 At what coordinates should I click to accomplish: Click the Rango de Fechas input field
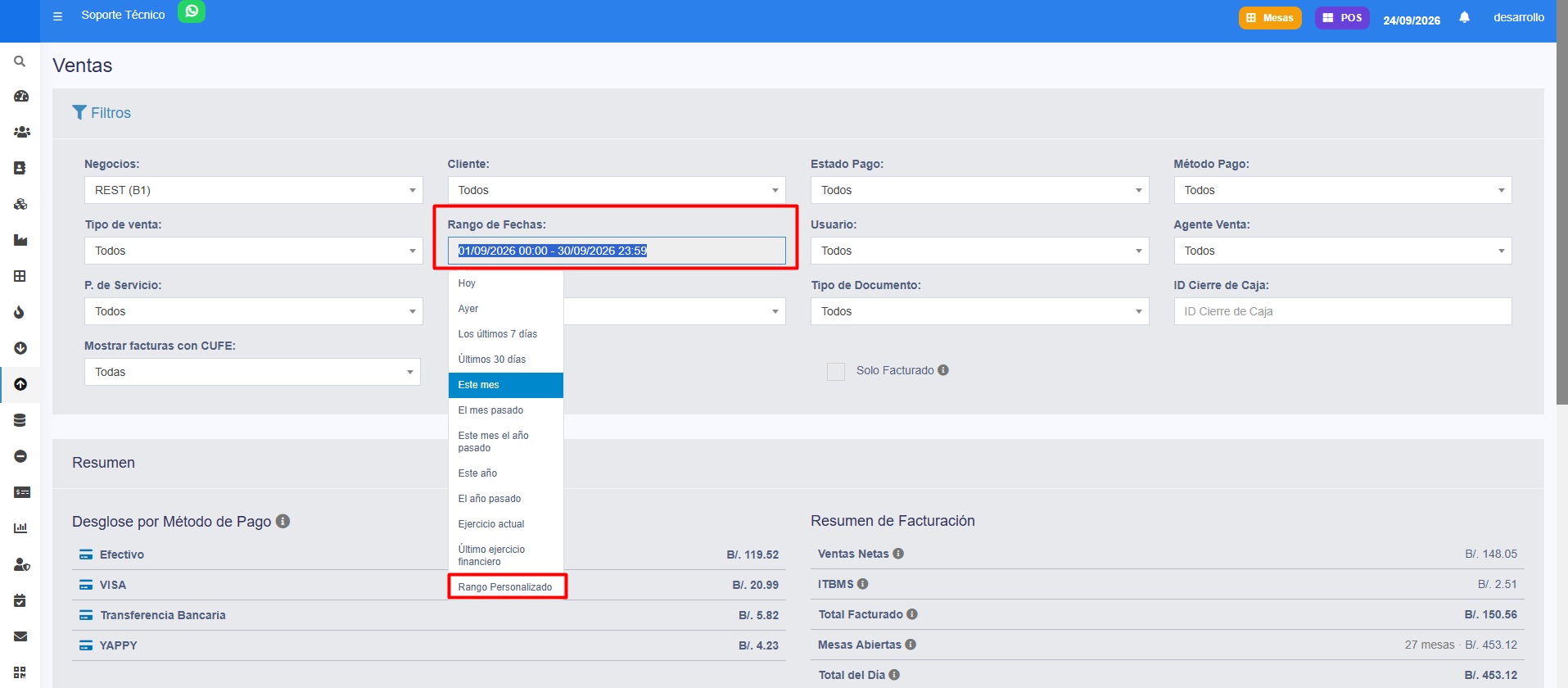(x=617, y=251)
